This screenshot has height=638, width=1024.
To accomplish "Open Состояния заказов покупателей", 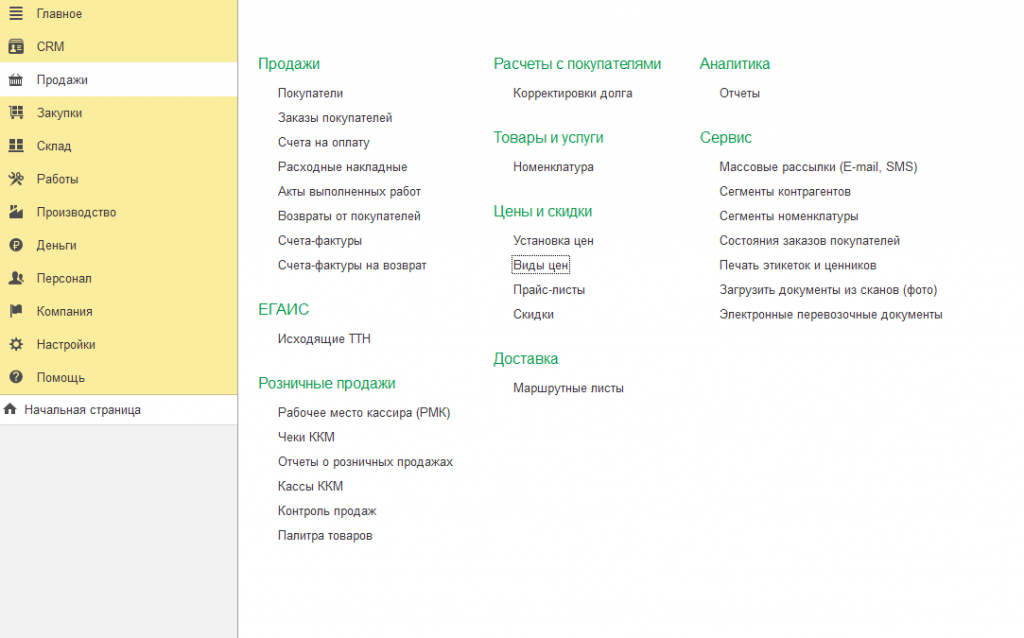I will (x=810, y=241).
